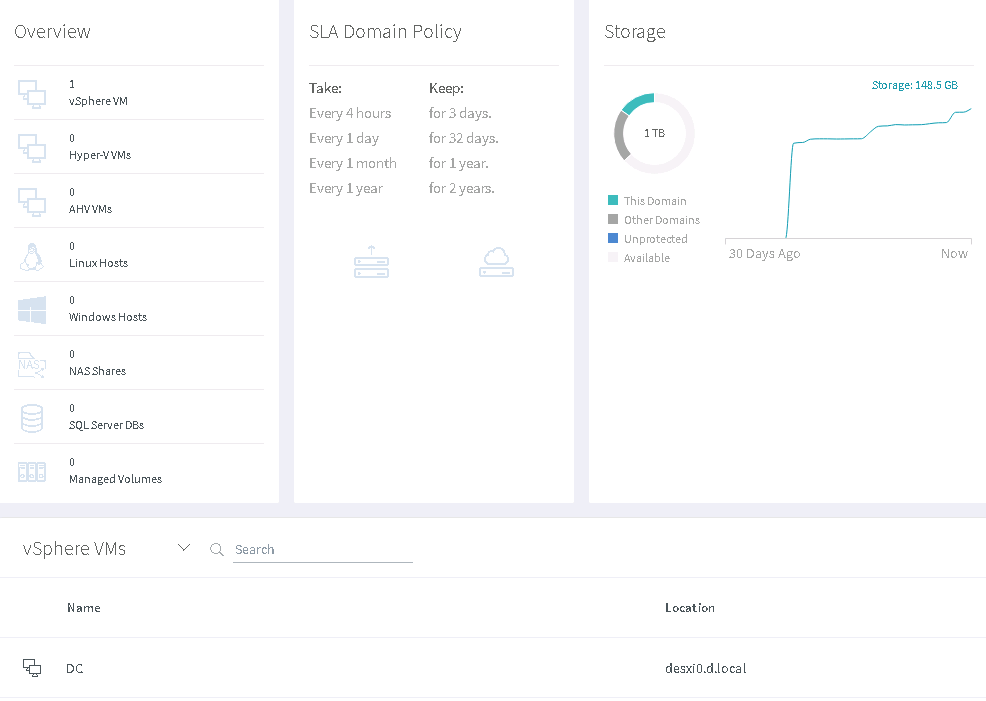Open the Storage: 148.5 GB link
Screen dimensions: 986x701
[915, 85]
